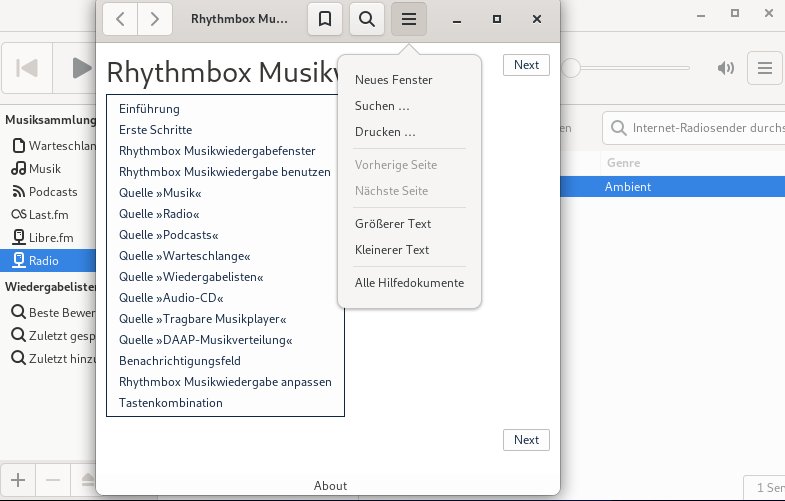Screen dimensions: 785x501
Task: Sort radio list by Genre column
Action: click(x=693, y=163)
